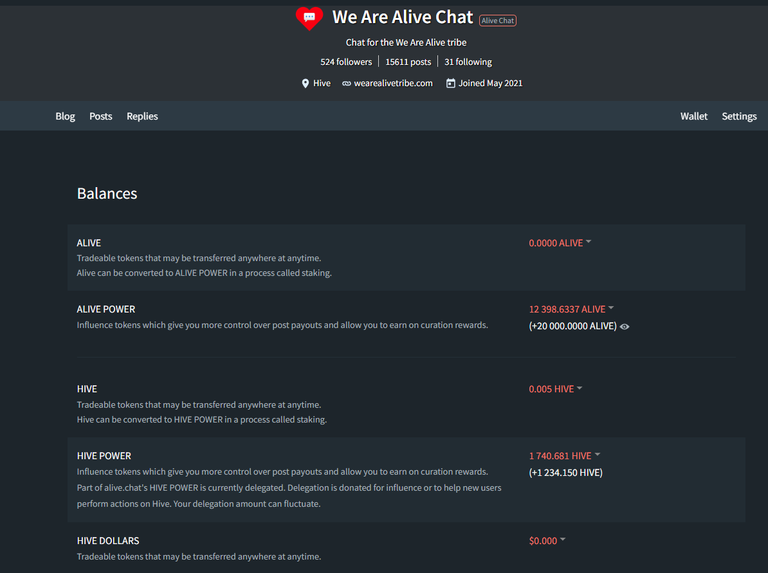Click the 15611 posts count
Viewport: 768px width, 573px height.
click(408, 62)
